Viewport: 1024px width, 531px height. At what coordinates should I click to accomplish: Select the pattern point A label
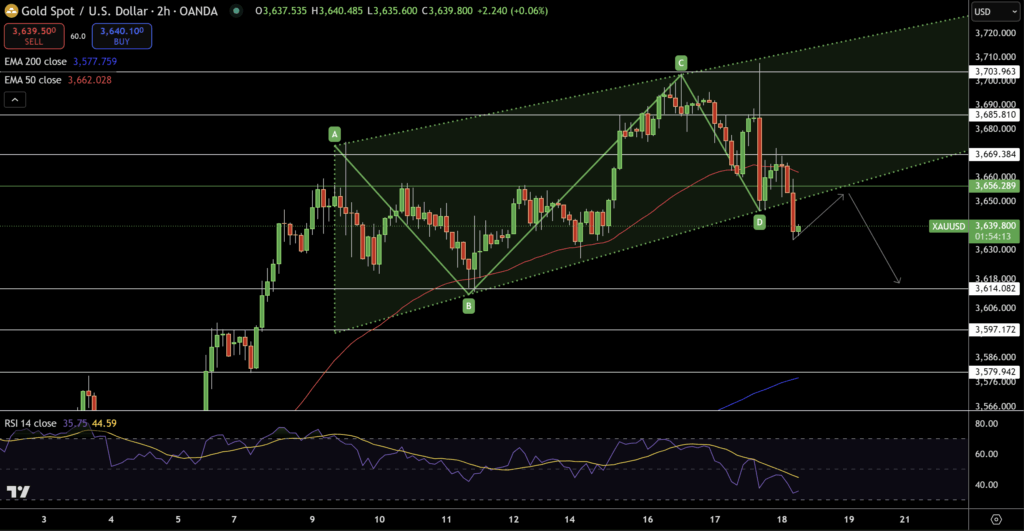tap(334, 134)
